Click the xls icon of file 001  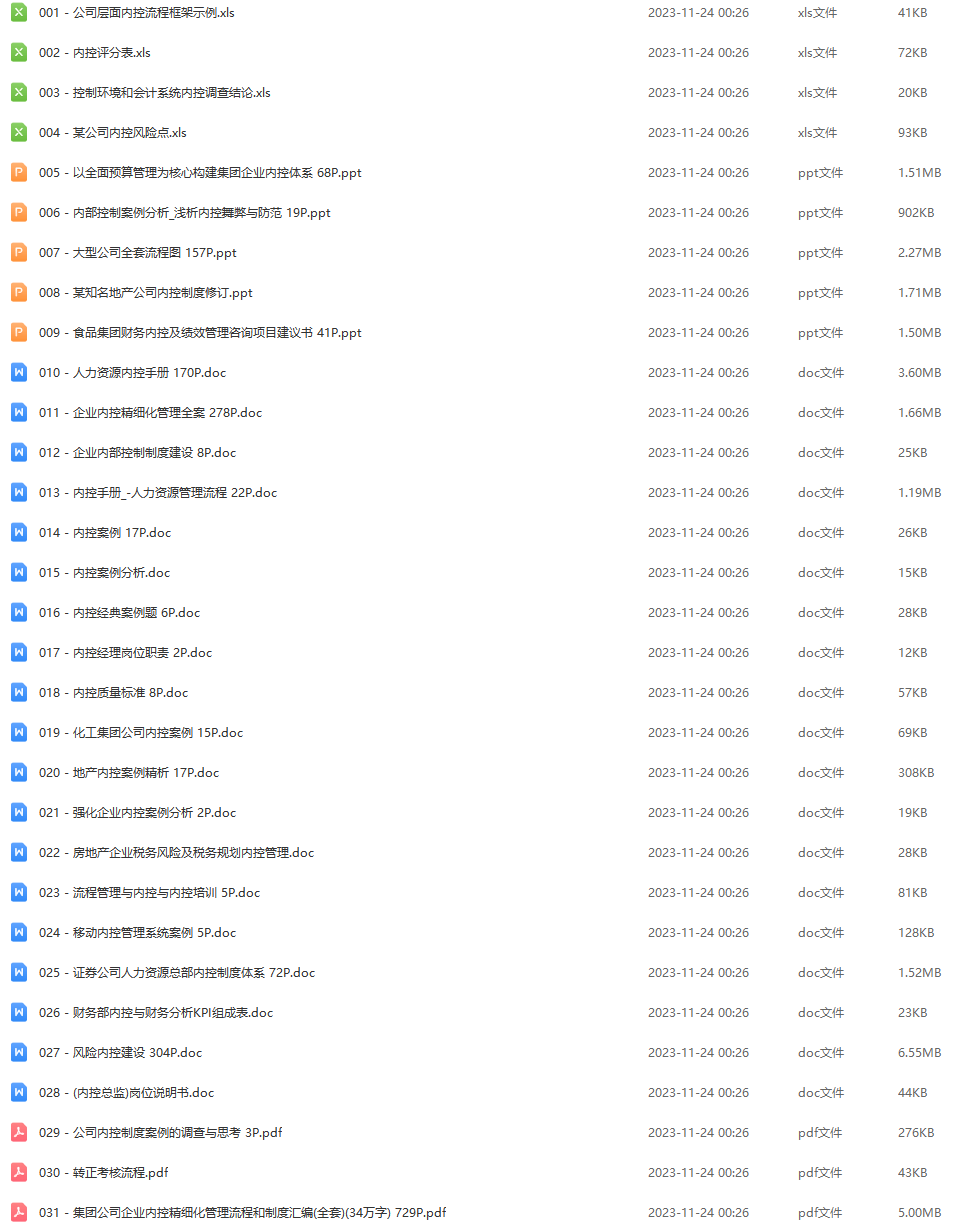tap(19, 13)
